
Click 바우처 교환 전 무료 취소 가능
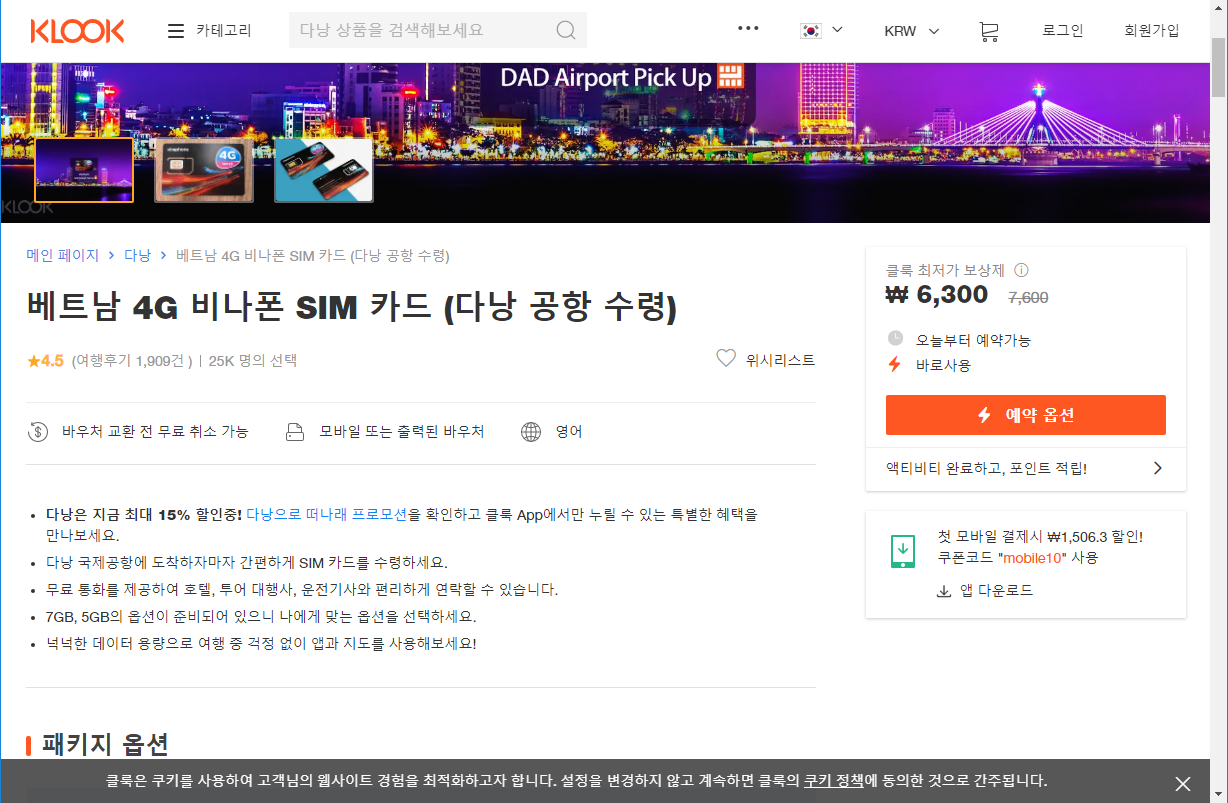[x=155, y=432]
